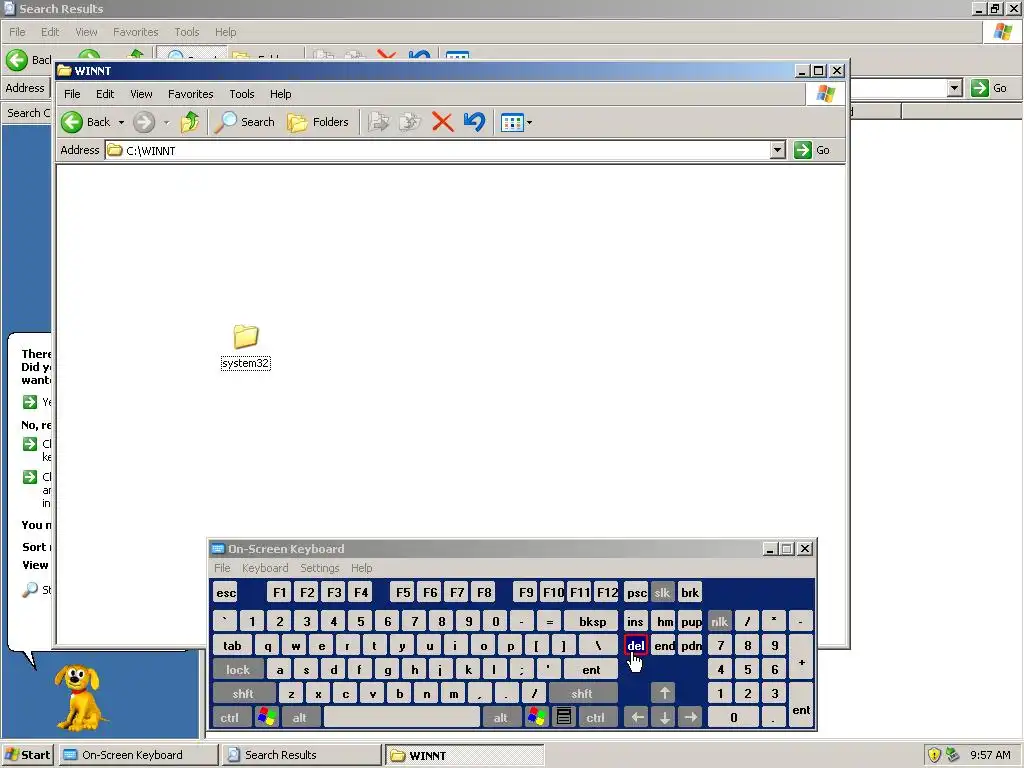The image size is (1024, 768).
Task: Open address dropdown in Search Results window
Action: tap(955, 88)
